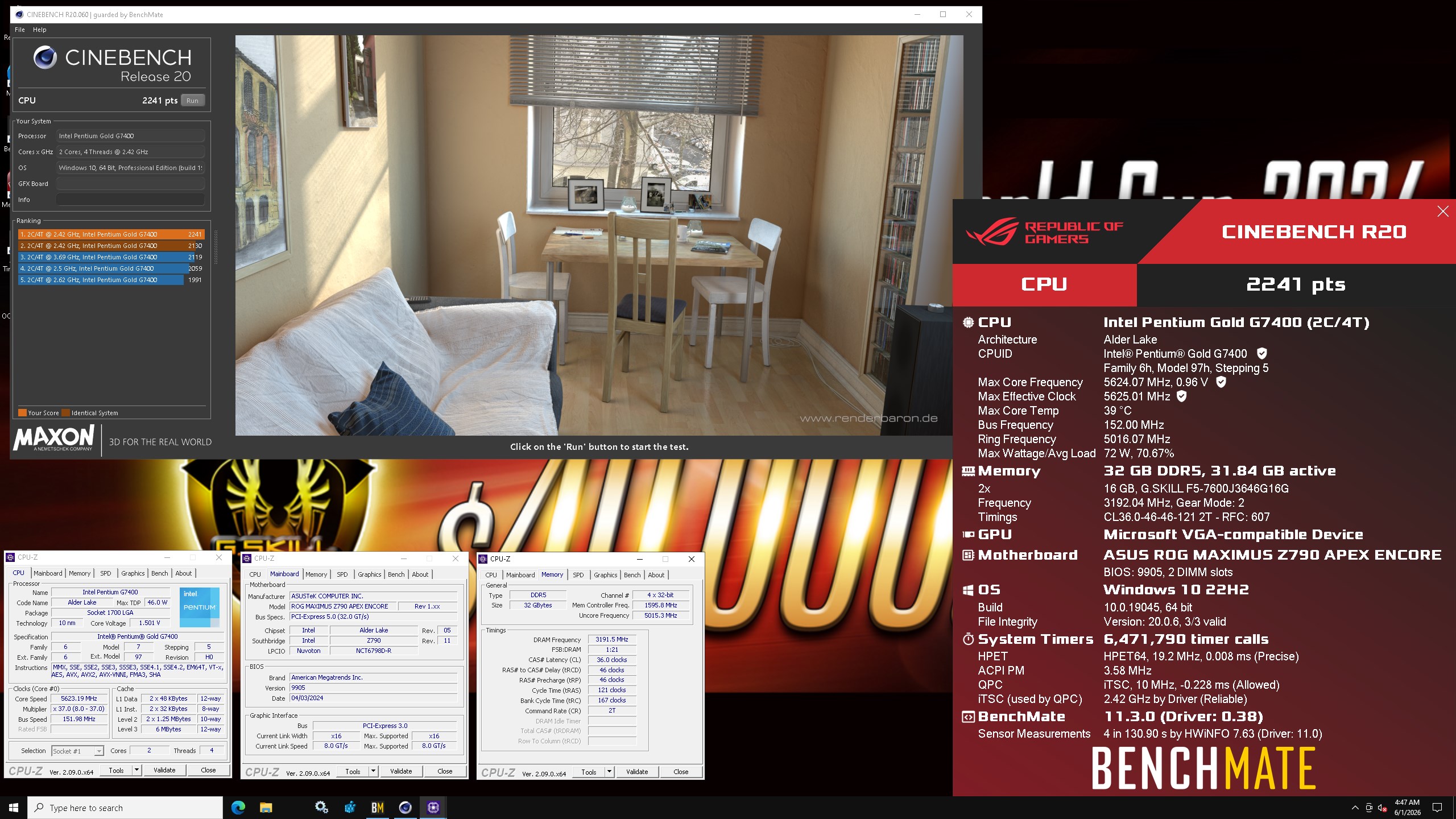The height and width of the screenshot is (819, 1456).
Task: Switch to CPU tab in CPU-Z memory window
Action: point(491,575)
